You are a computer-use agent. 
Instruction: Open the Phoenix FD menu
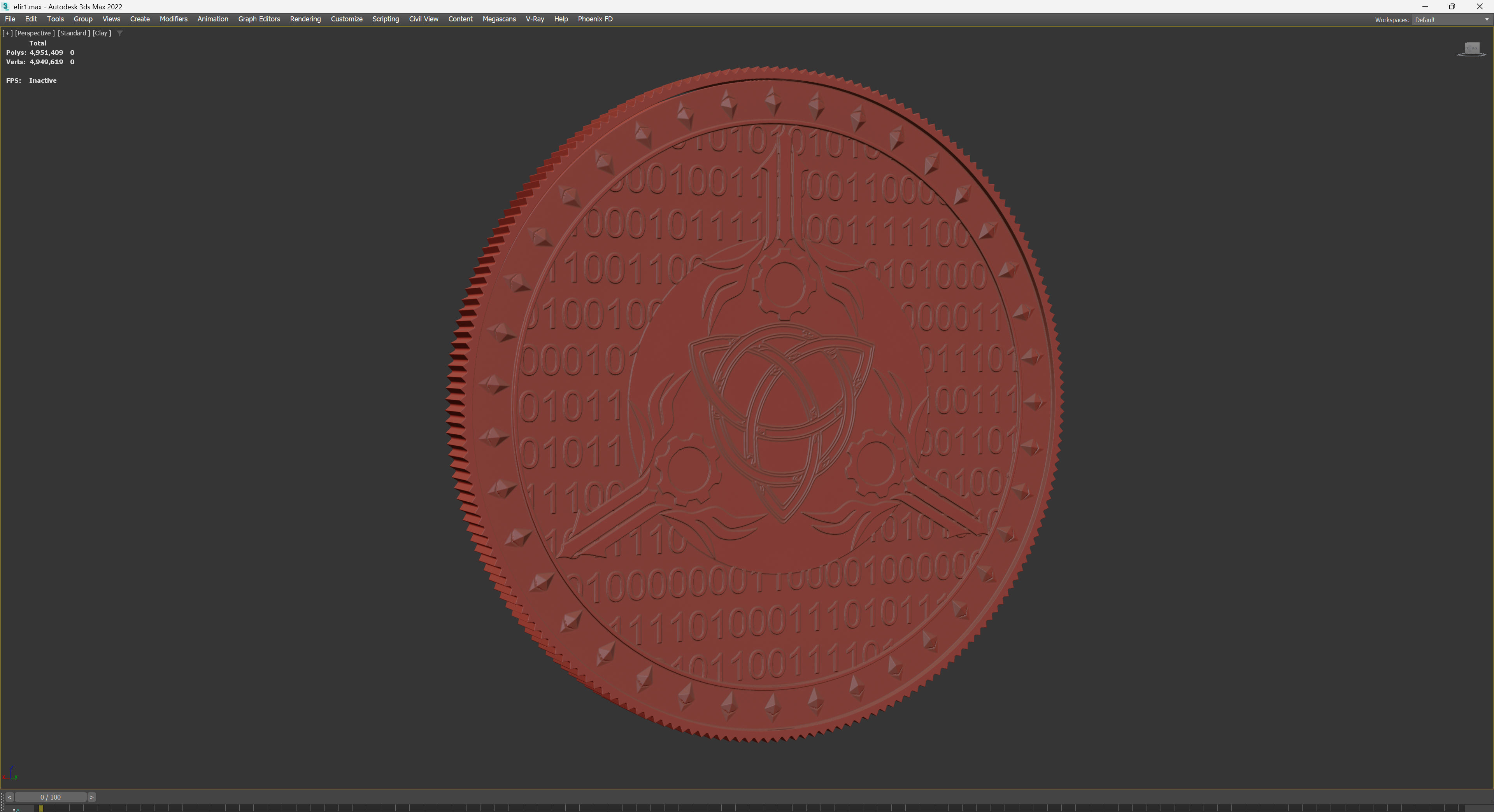tap(594, 19)
